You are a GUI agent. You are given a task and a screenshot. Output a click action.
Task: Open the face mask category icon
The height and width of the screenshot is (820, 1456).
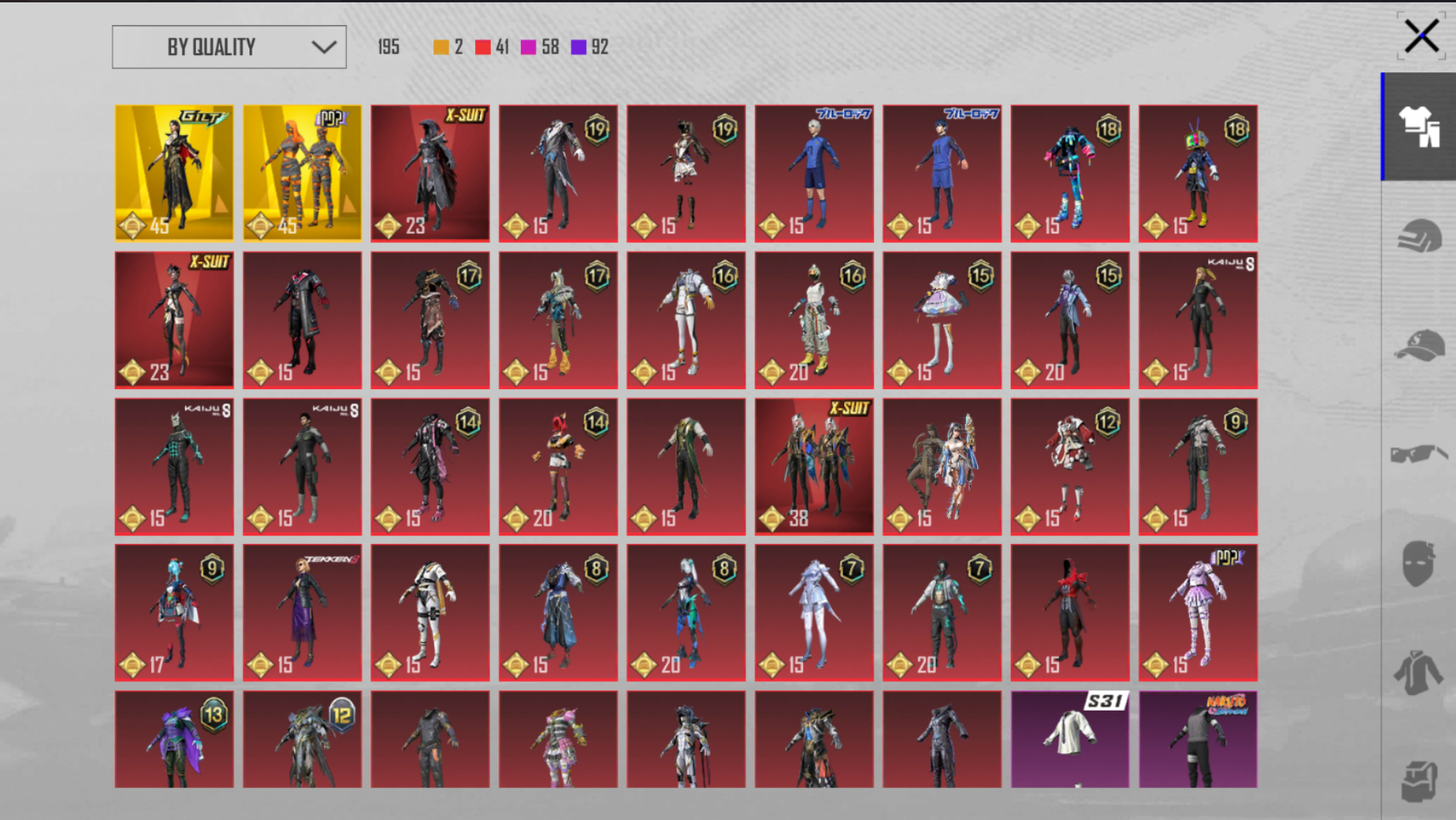pyautogui.click(x=1418, y=563)
